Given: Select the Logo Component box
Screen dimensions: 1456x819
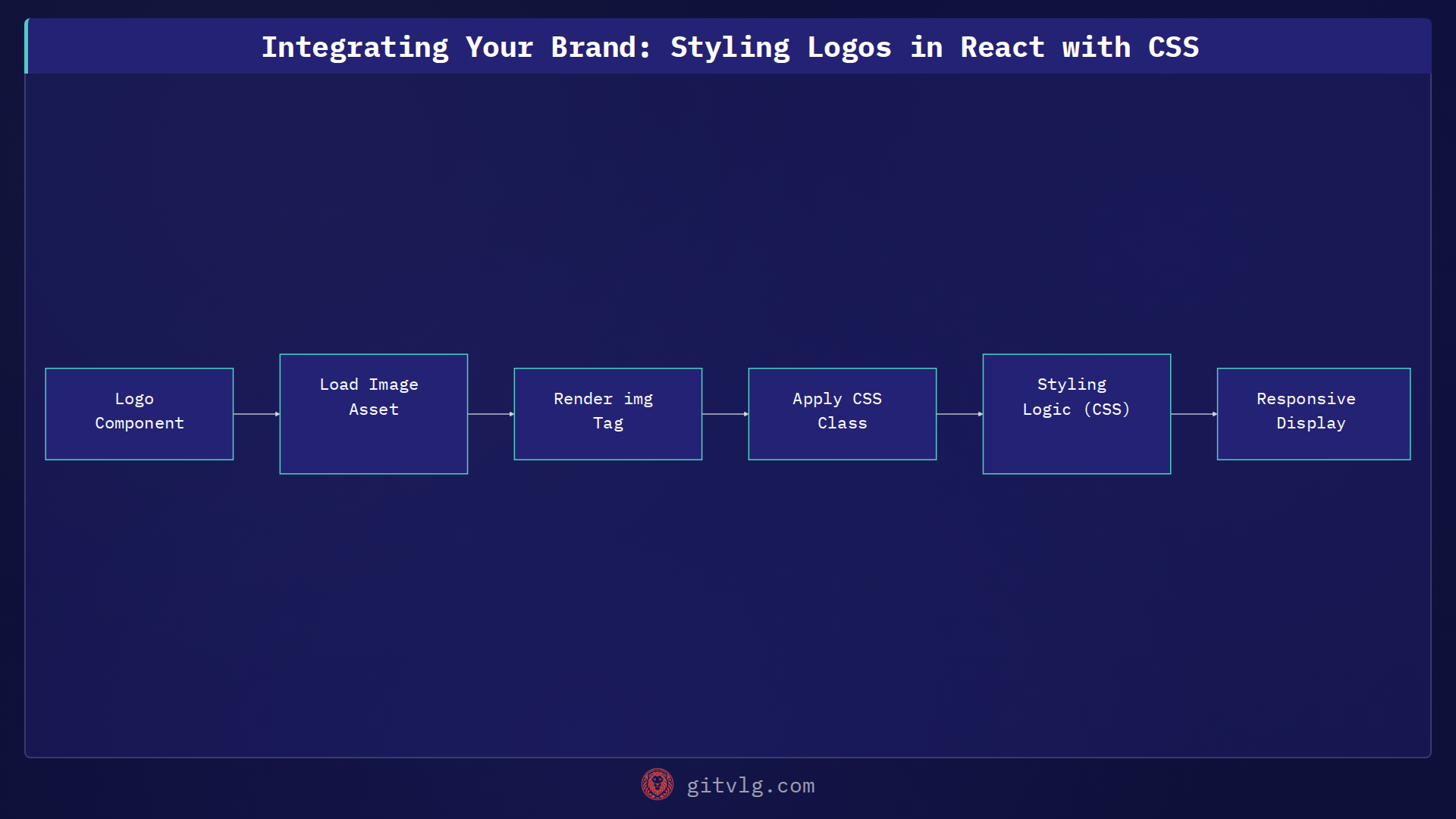Looking at the screenshot, I should (140, 414).
